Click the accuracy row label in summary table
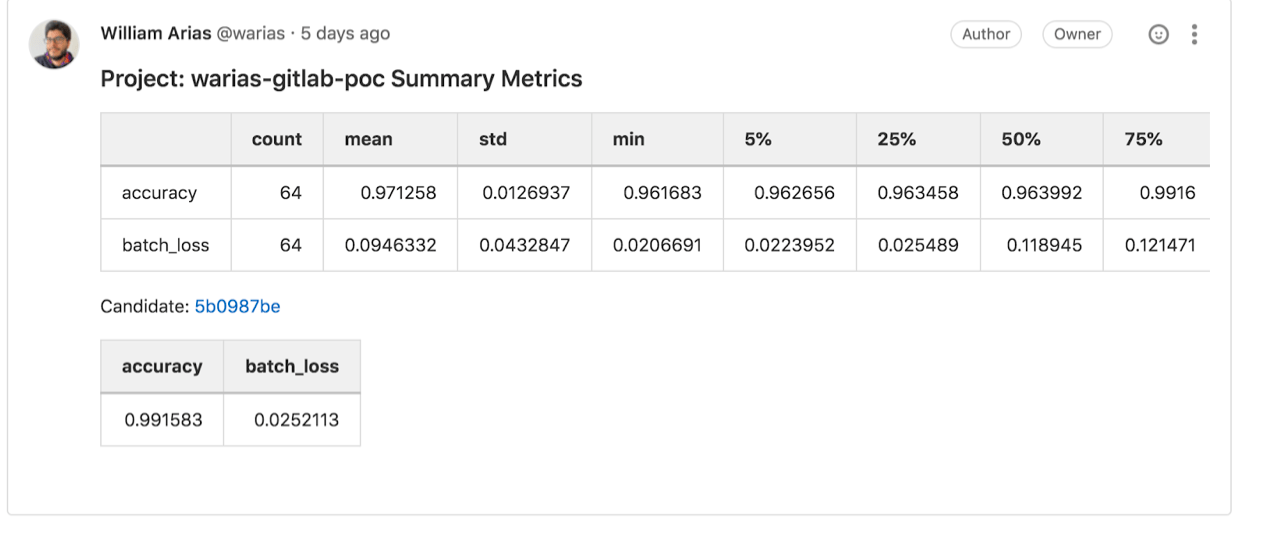1266x542 pixels. tap(159, 193)
